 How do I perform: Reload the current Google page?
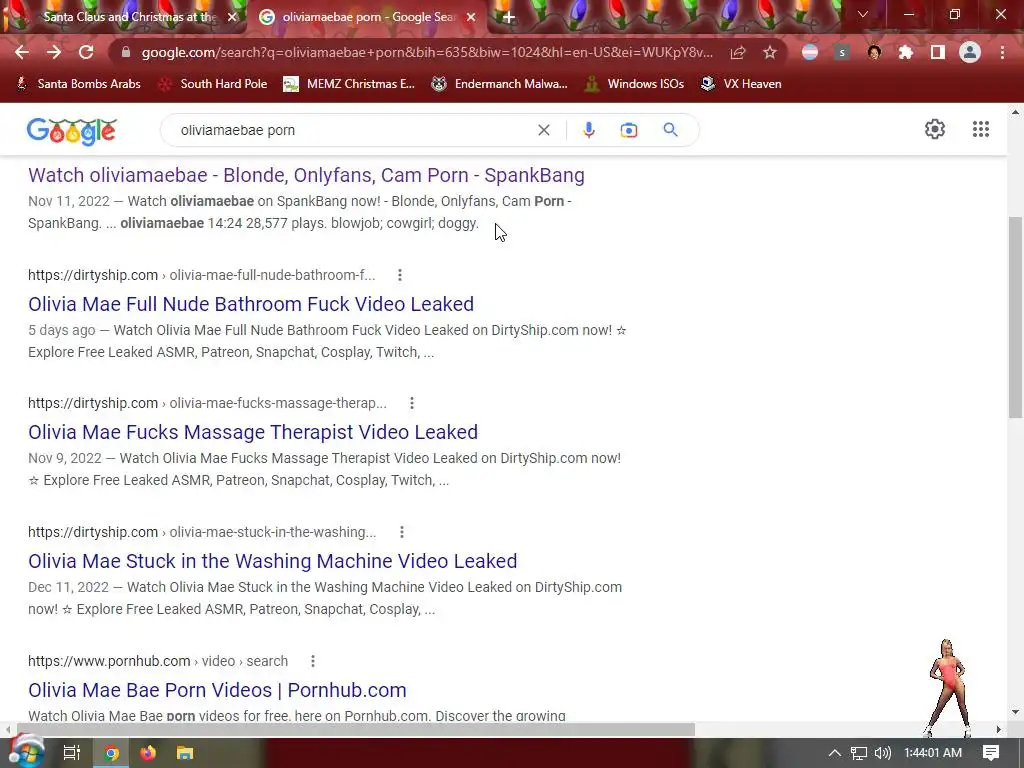[86, 52]
